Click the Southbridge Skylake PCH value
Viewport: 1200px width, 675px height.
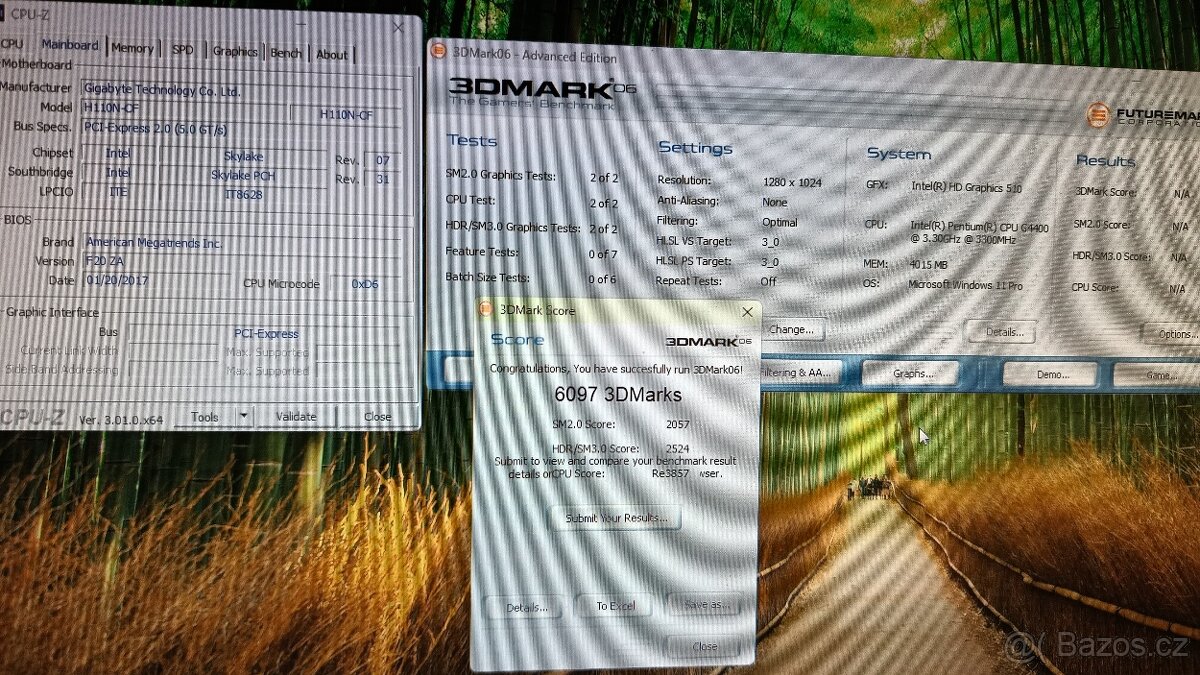click(242, 175)
